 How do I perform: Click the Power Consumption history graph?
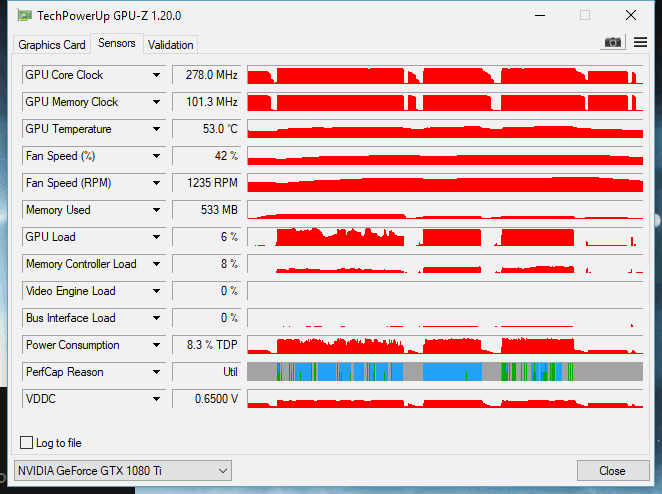[x=445, y=345]
